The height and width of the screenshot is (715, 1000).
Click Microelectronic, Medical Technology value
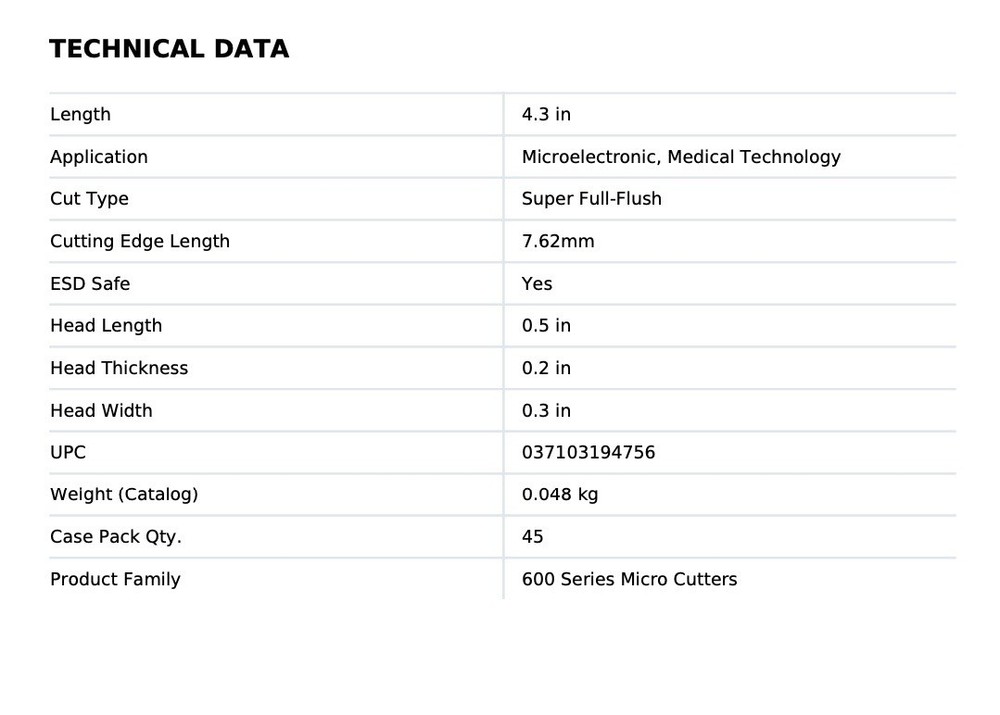[681, 157]
